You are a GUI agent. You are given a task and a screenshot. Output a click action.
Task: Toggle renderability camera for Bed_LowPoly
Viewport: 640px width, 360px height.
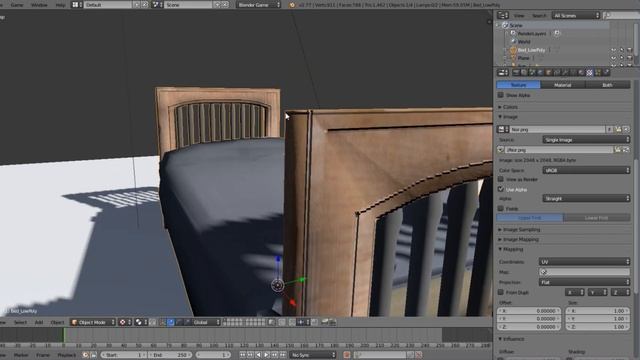(629, 50)
